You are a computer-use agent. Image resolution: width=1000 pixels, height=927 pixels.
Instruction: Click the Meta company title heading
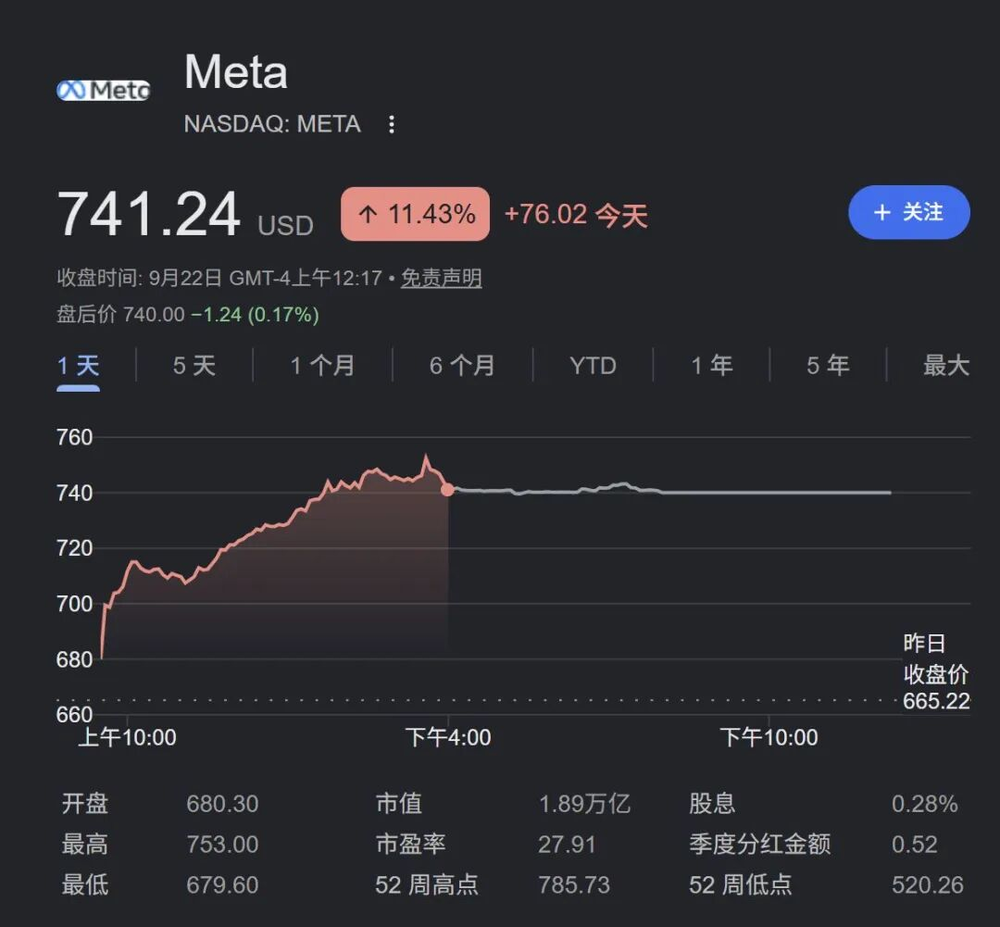236,71
